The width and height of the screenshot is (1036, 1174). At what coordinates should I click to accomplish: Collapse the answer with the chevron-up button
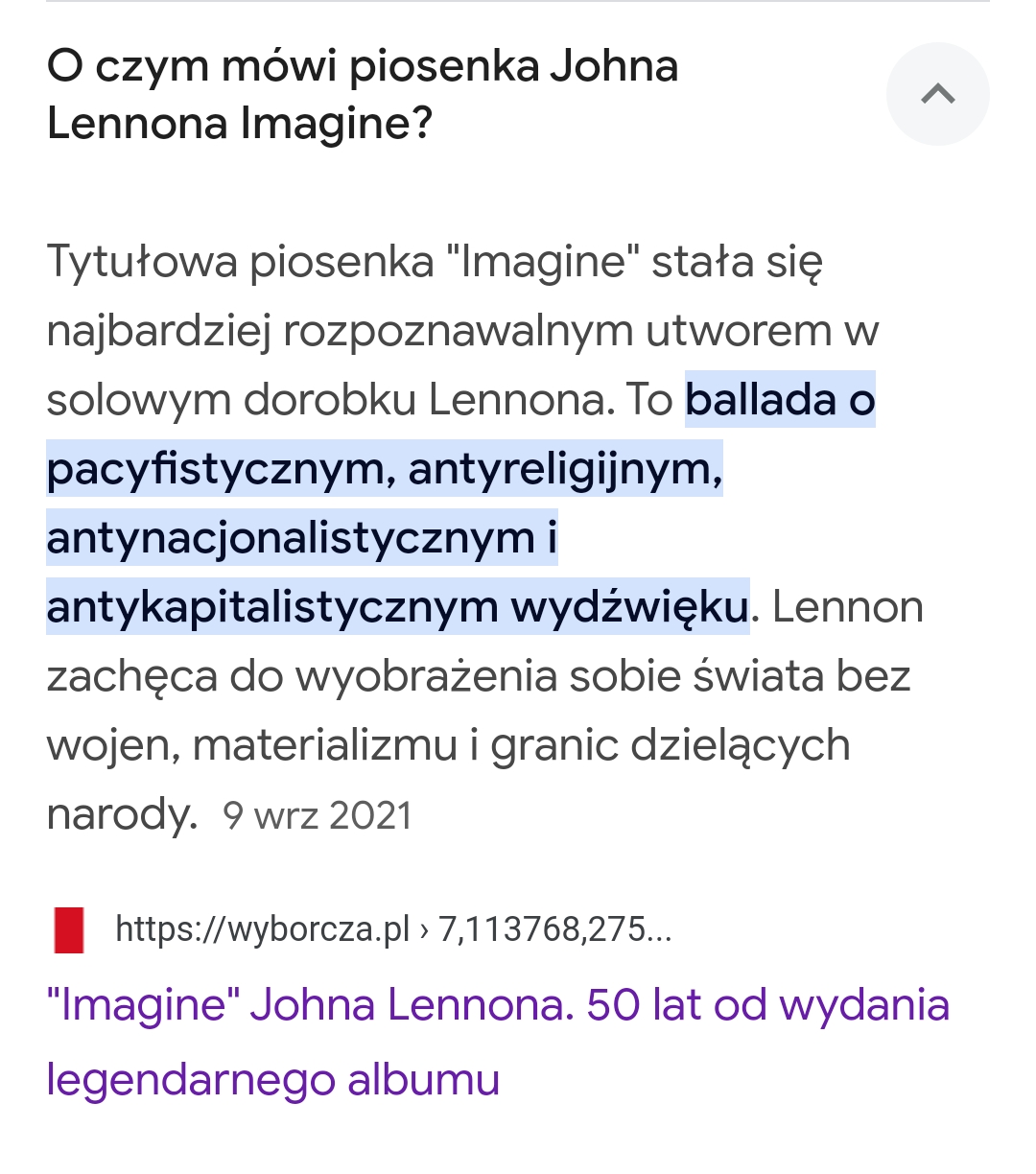937,94
